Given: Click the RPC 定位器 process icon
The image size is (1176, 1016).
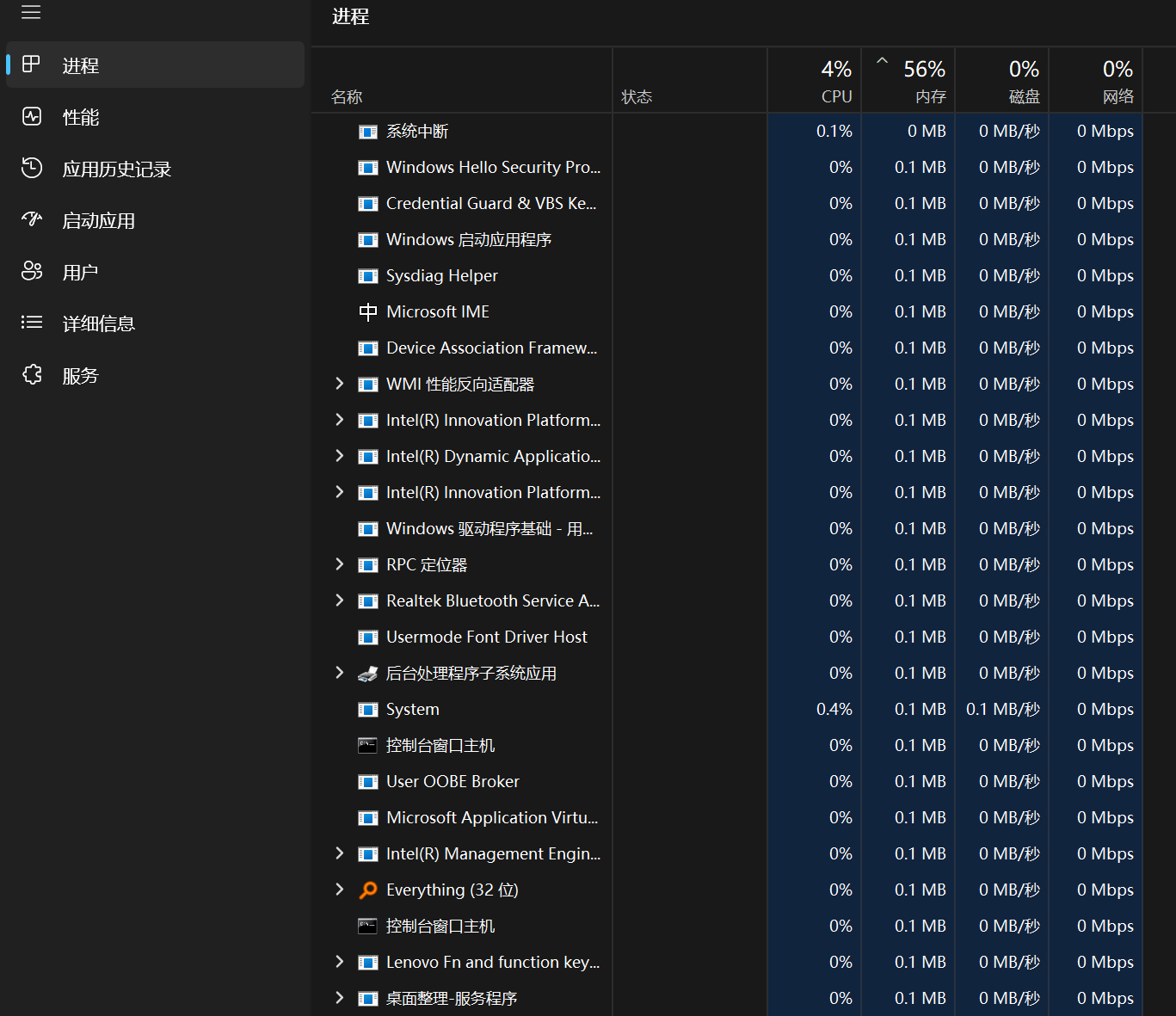Looking at the screenshot, I should (x=368, y=565).
